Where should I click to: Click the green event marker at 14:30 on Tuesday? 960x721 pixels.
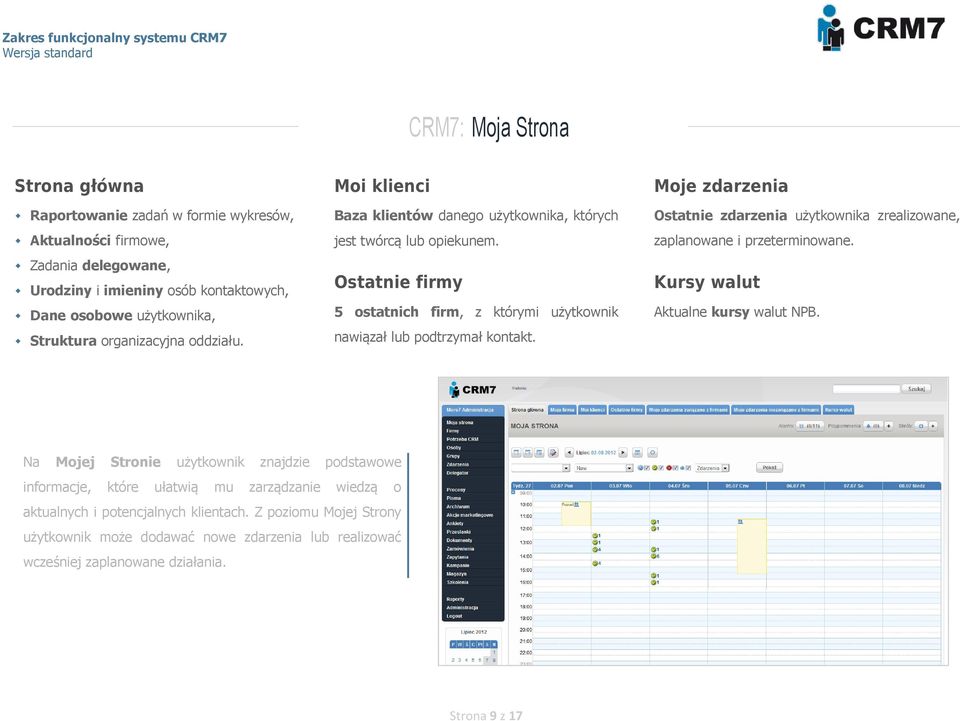(x=596, y=563)
